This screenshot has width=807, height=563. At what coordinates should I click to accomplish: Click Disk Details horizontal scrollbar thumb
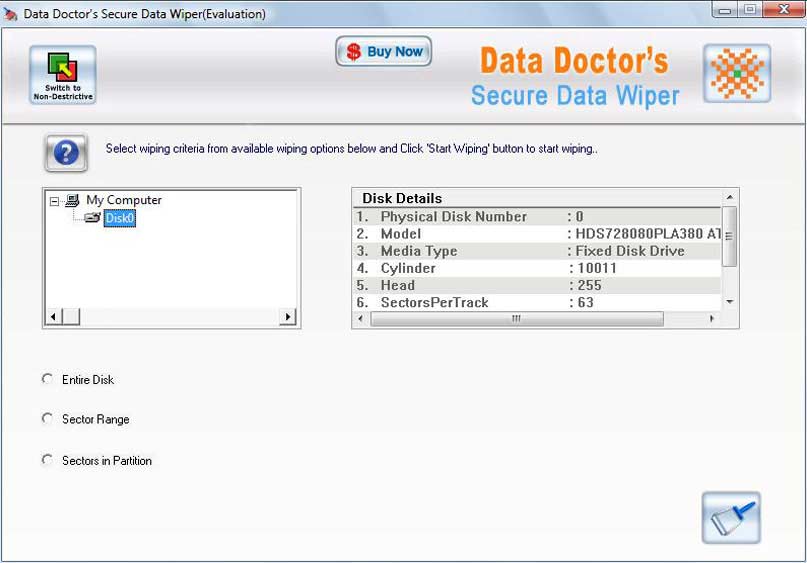coord(517,319)
